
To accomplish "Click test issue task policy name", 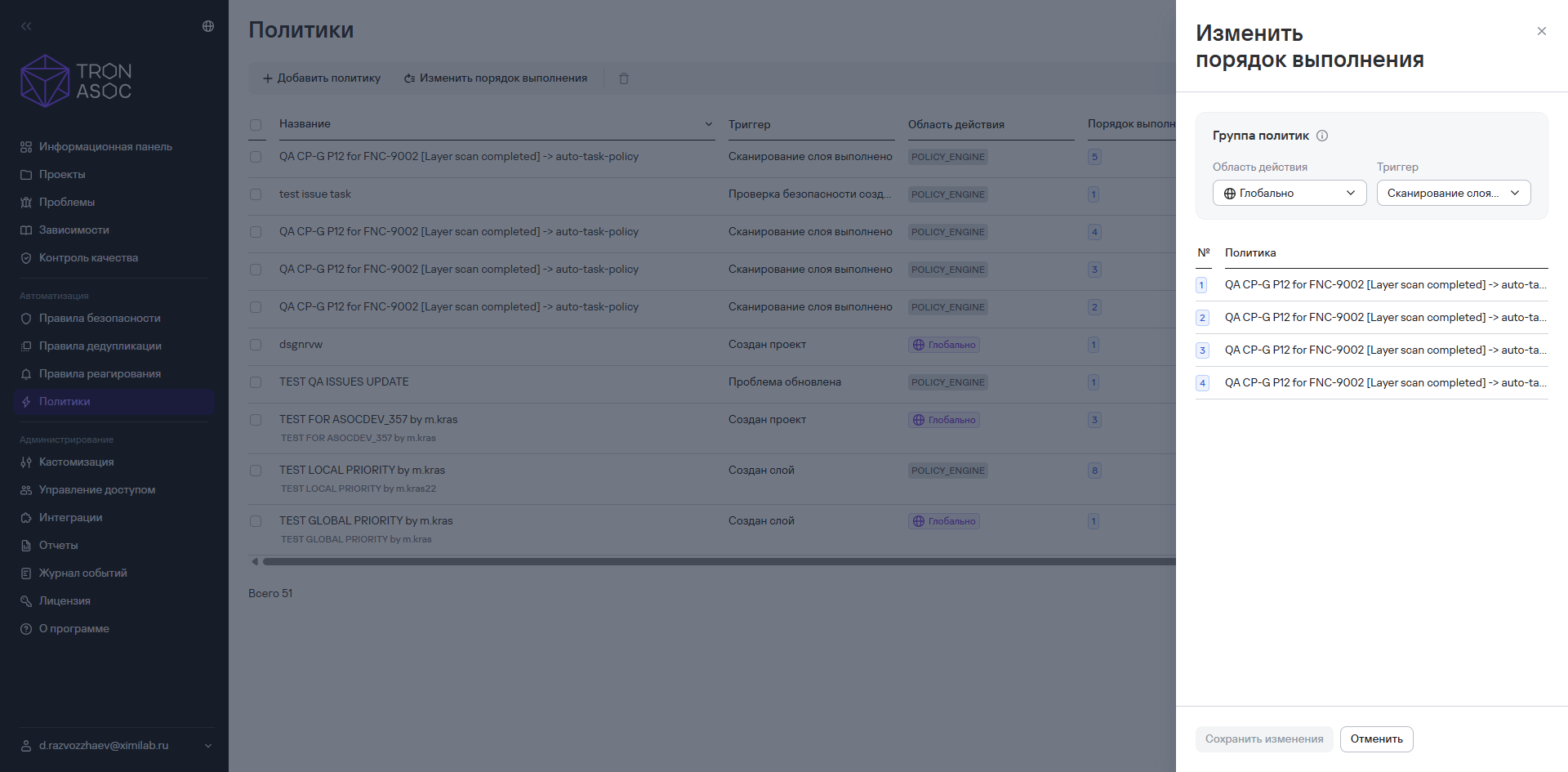I will pyautogui.click(x=315, y=194).
